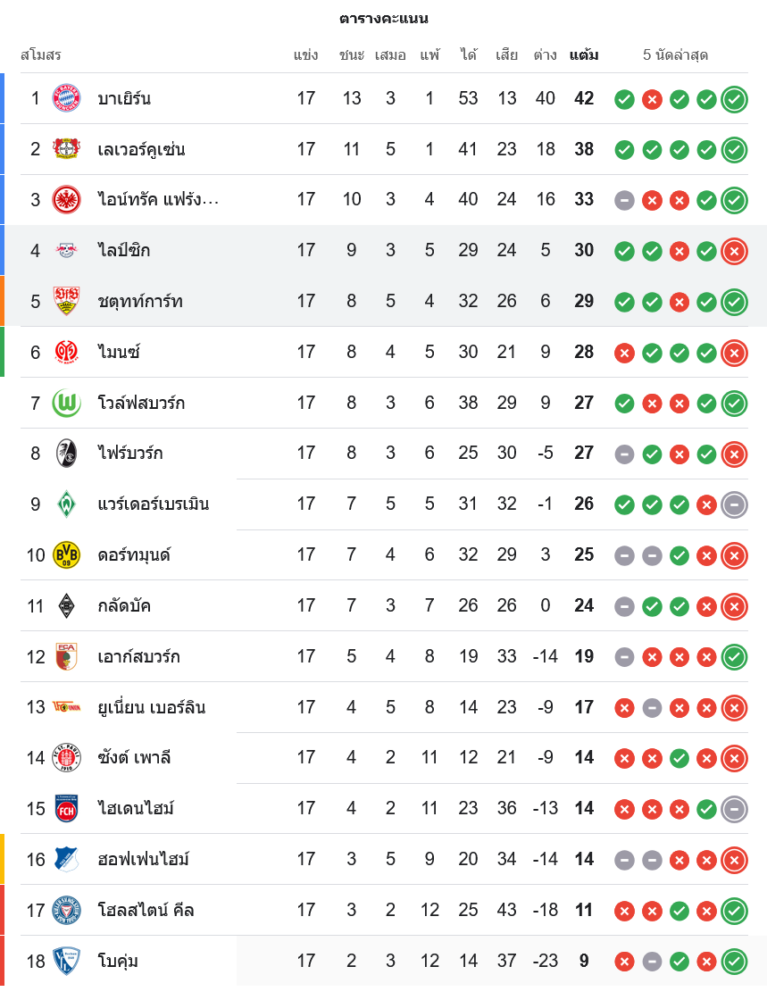Open the ไฟร์บวร์ก team page
The image size is (767, 1000).
click(130, 453)
